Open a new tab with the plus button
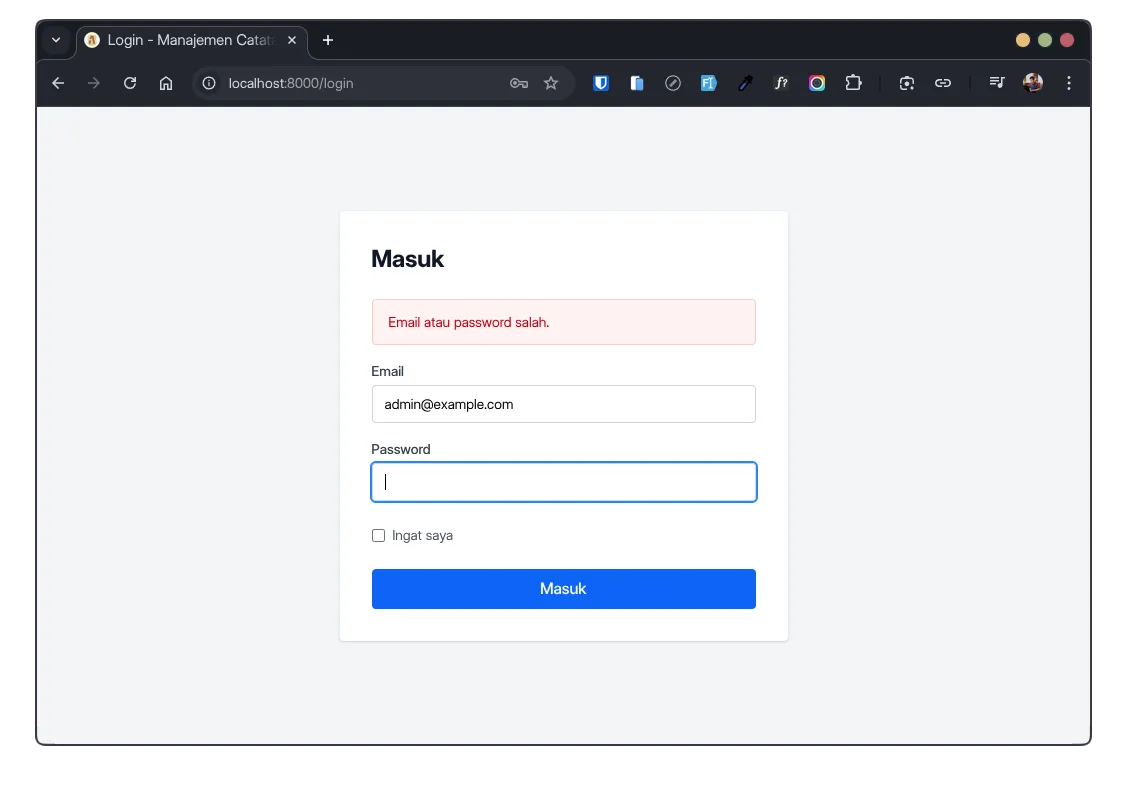The image size is (1127, 797). coord(328,40)
